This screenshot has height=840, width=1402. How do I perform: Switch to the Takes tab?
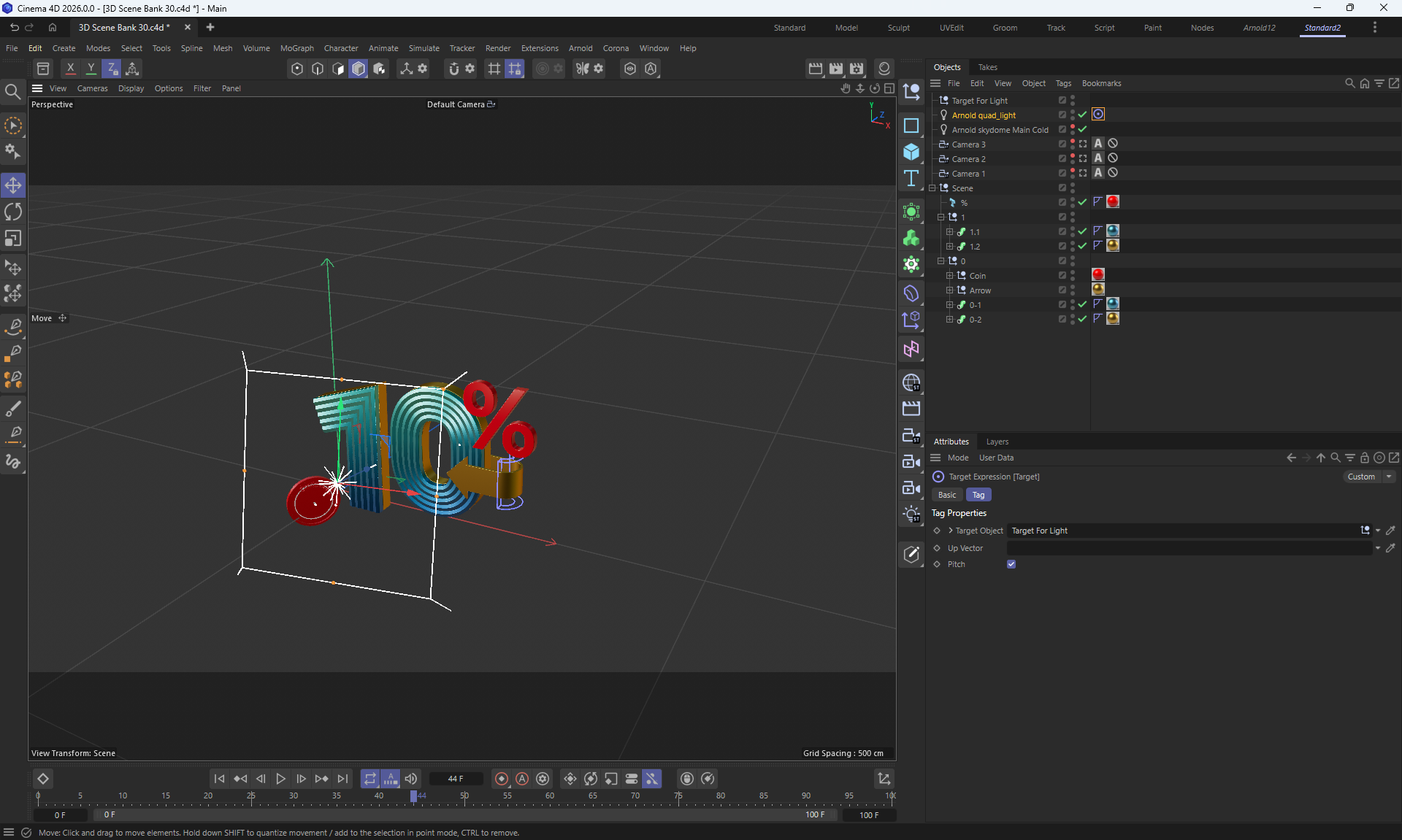pyautogui.click(x=987, y=67)
